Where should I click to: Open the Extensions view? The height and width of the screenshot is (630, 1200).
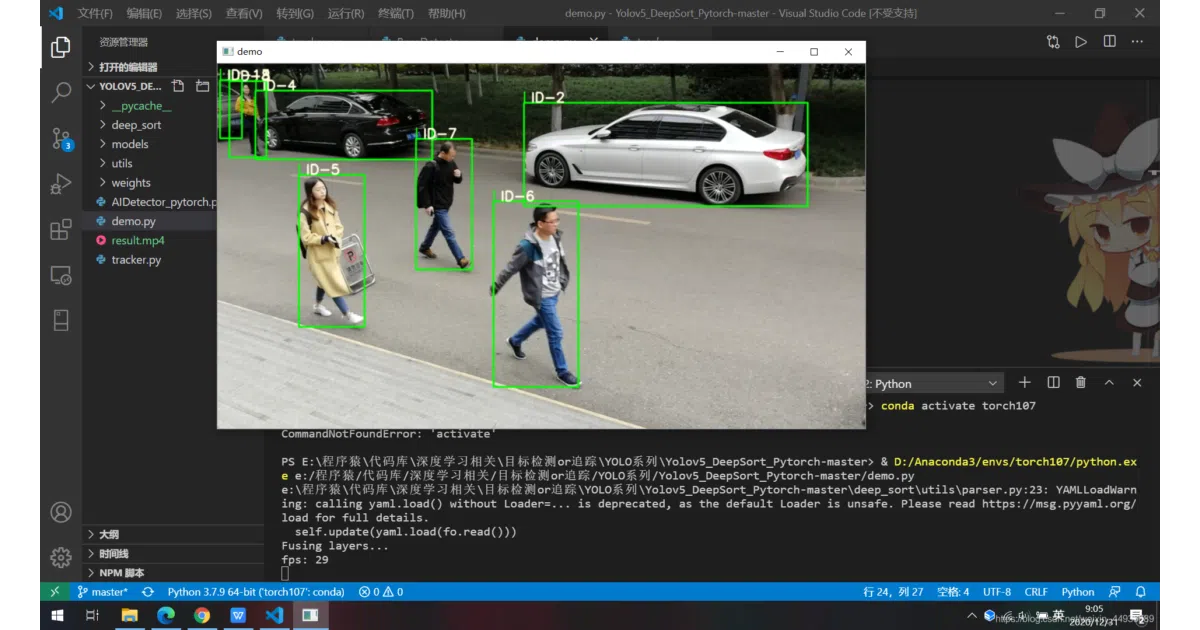(61, 230)
